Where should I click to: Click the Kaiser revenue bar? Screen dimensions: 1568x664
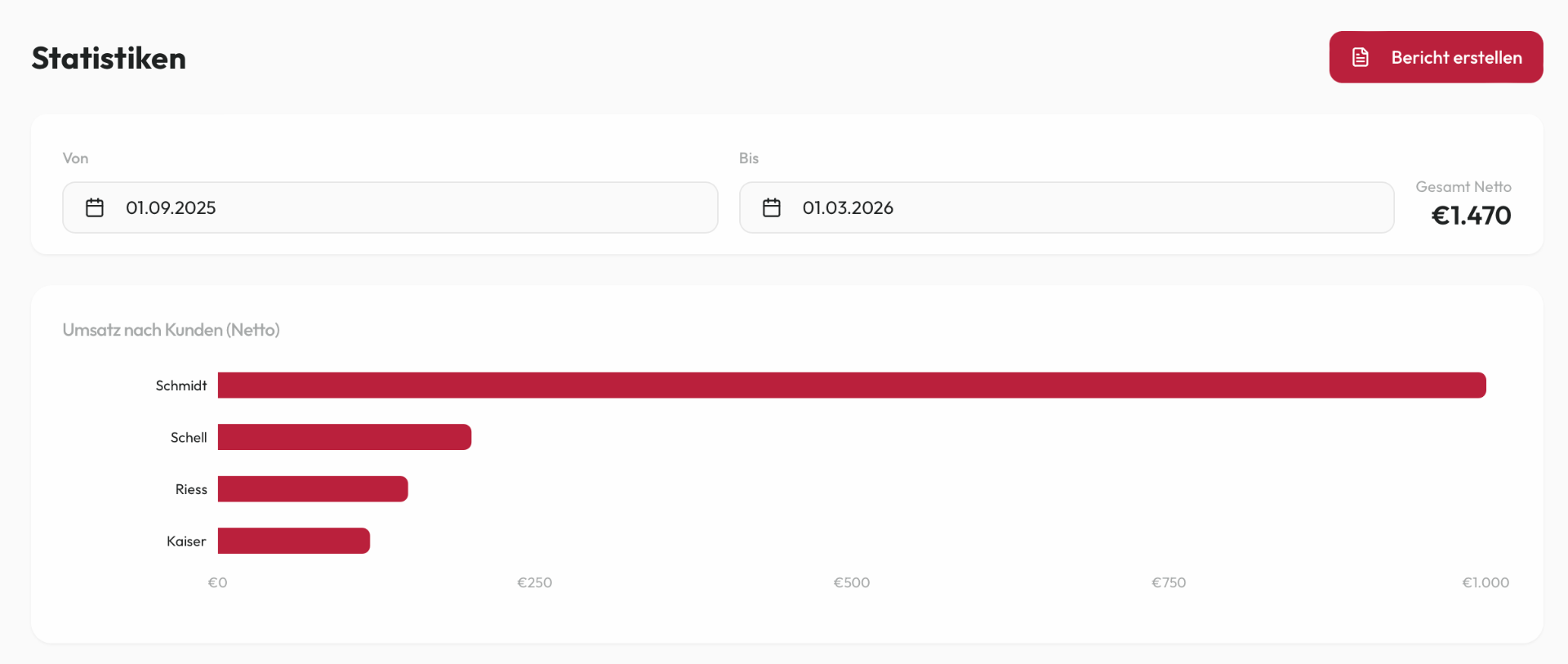294,541
